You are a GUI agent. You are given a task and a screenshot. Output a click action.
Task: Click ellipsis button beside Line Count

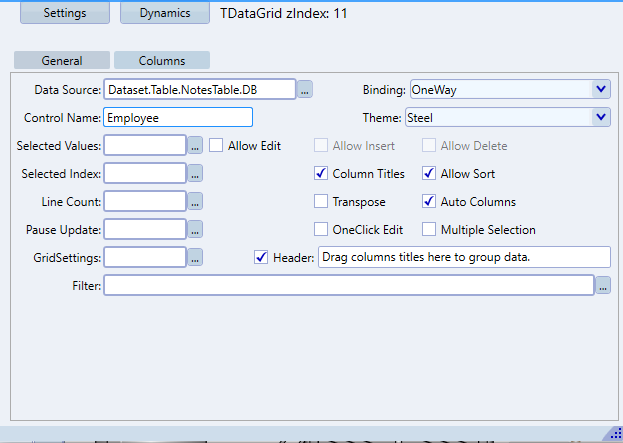[x=195, y=202]
